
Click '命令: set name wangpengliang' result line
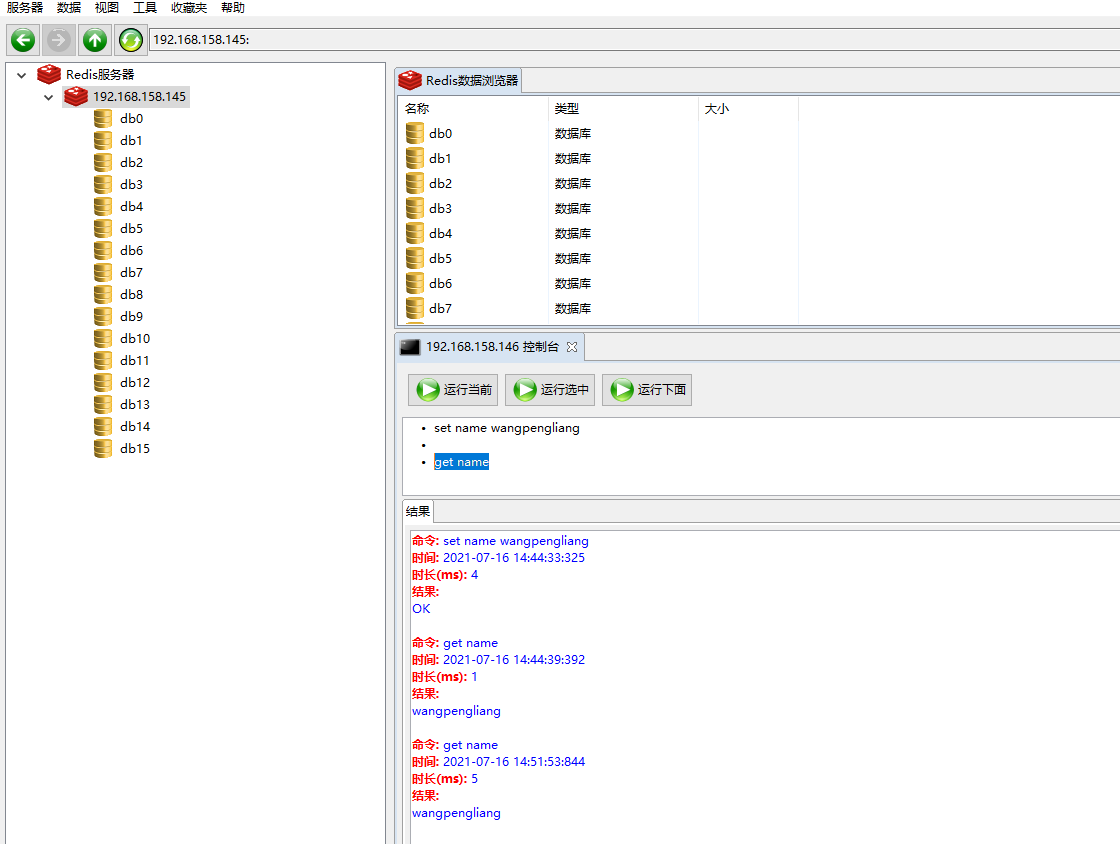[x=500, y=541]
